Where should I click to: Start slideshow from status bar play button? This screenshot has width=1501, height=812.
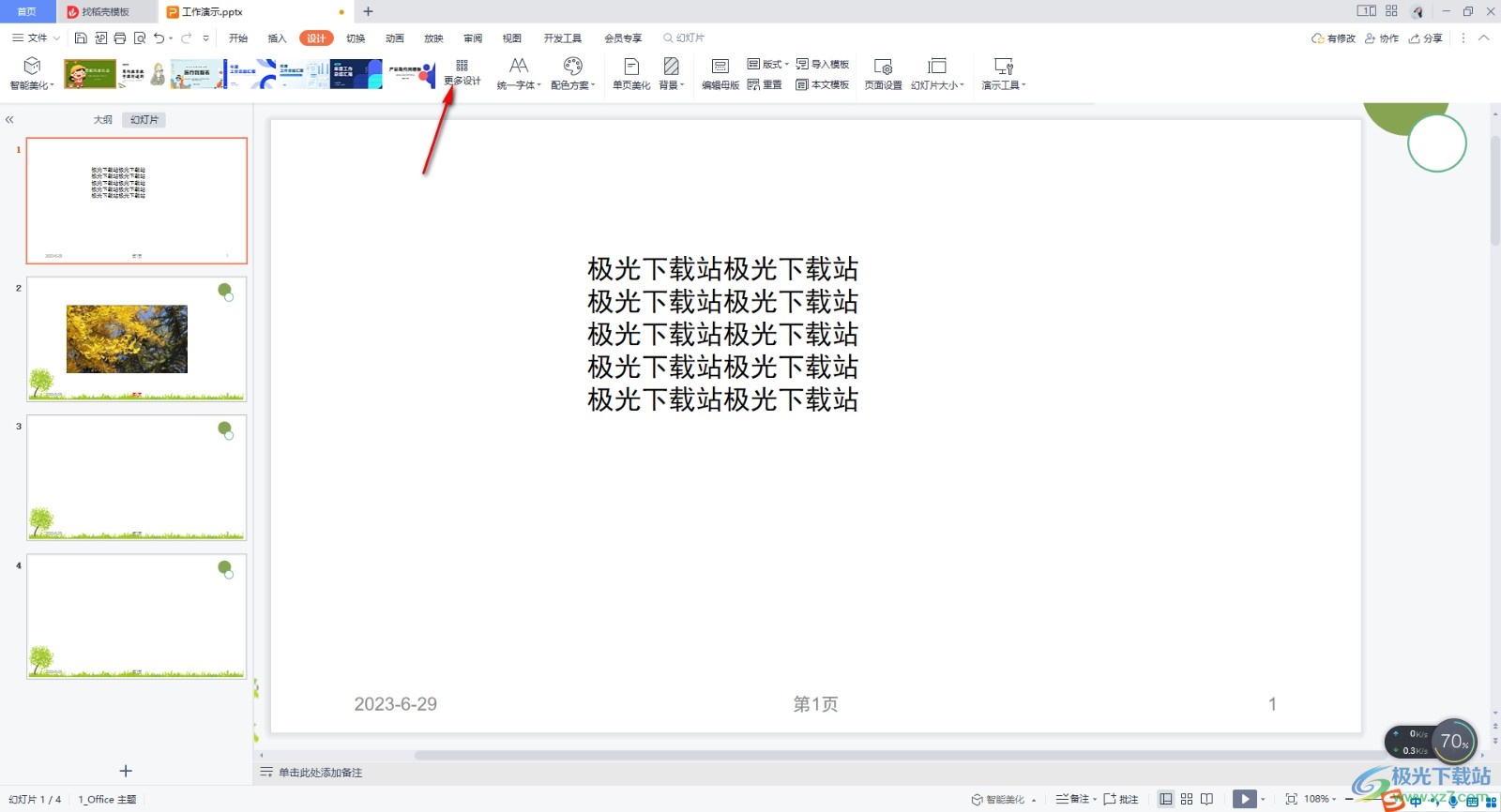coord(1244,799)
